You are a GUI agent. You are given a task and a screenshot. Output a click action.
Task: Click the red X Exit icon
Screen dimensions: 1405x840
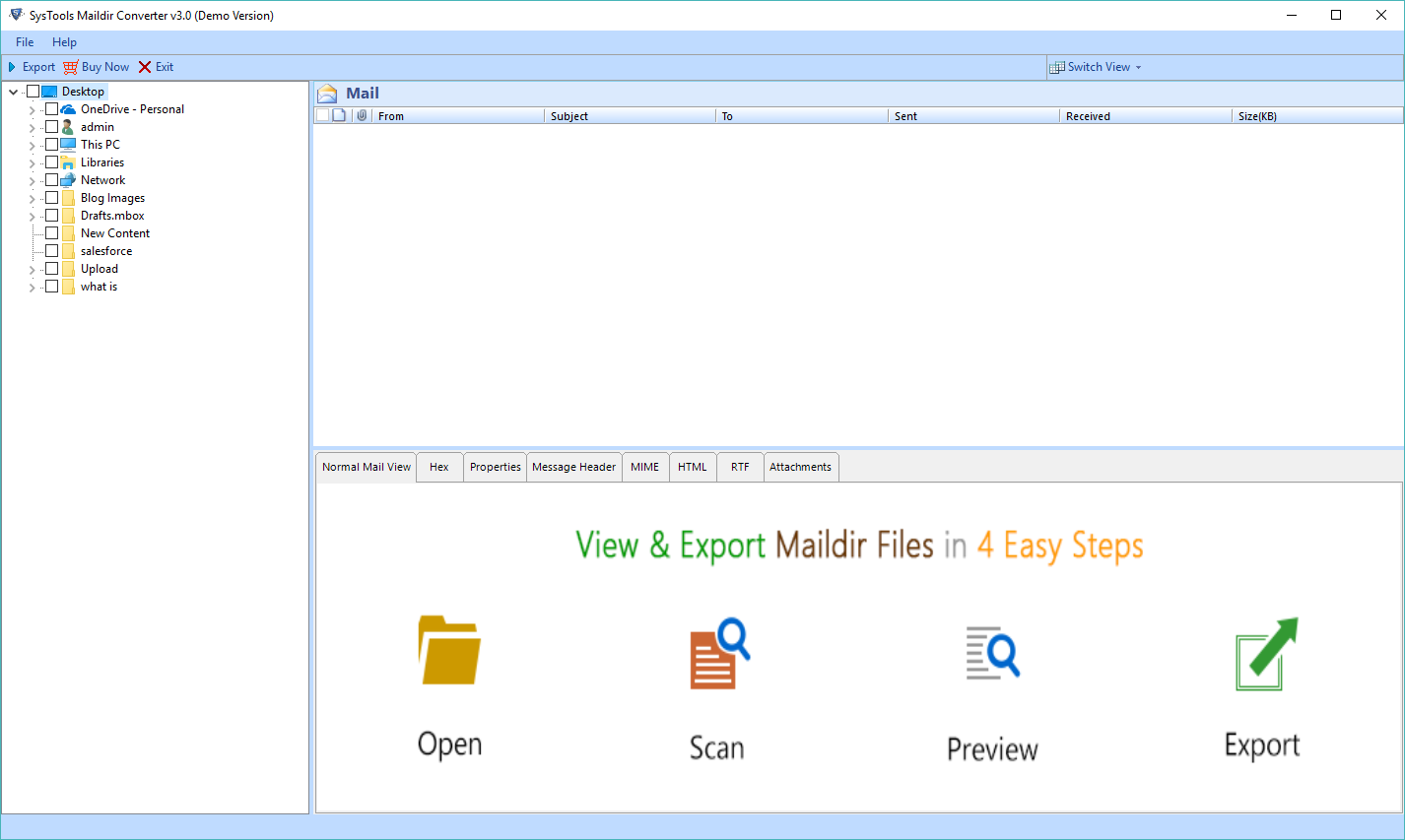coord(145,67)
